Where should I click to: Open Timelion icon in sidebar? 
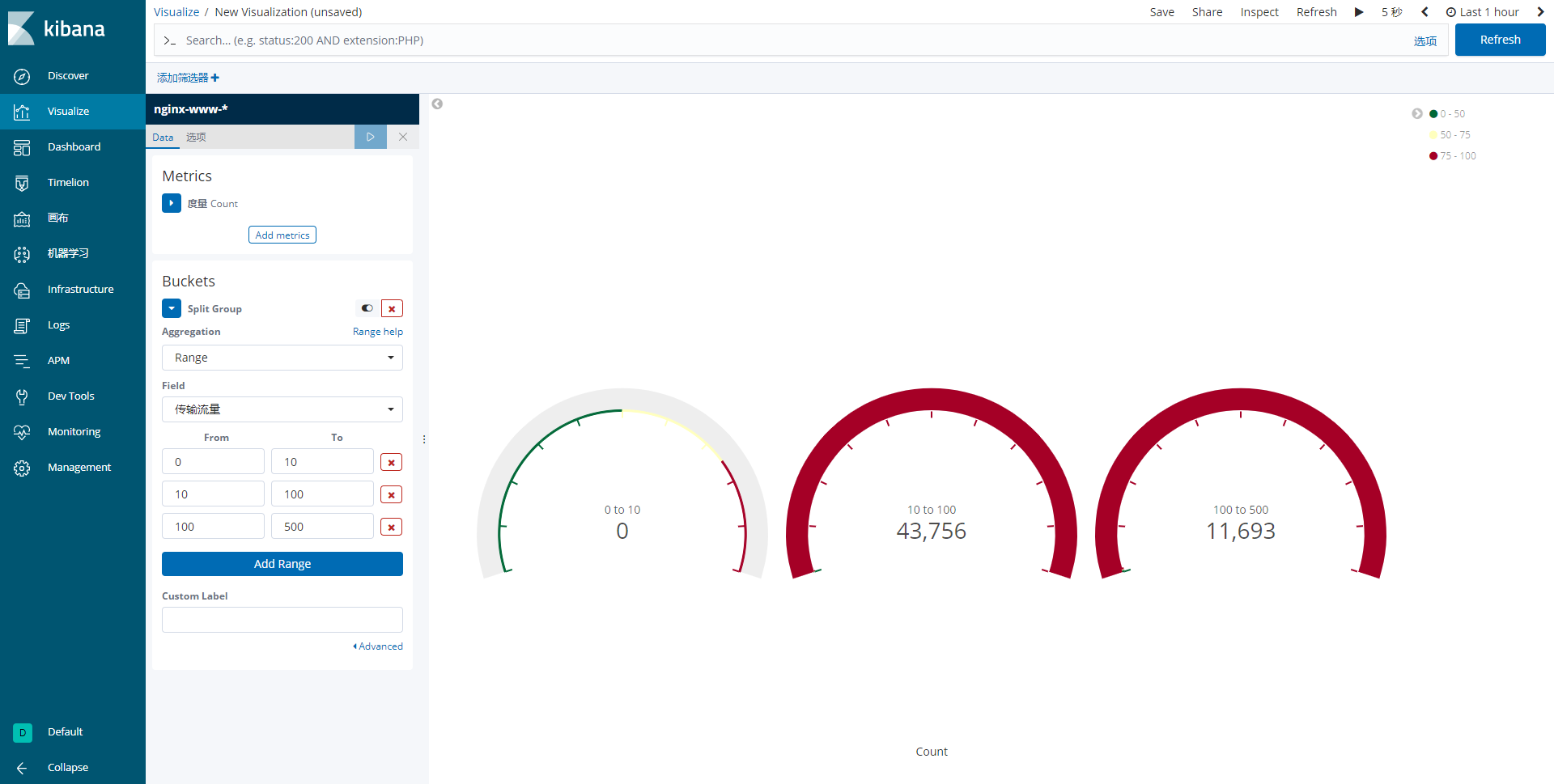(22, 183)
